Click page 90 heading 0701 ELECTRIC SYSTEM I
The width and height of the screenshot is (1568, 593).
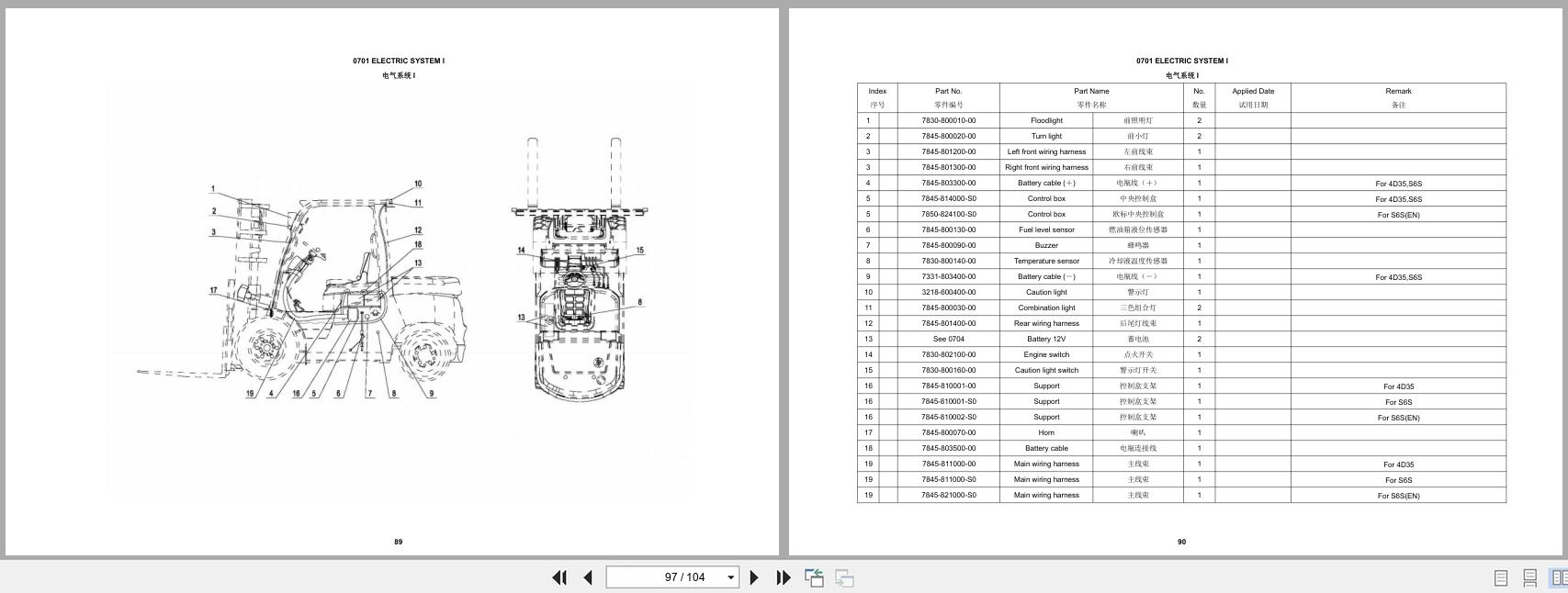(x=1181, y=61)
